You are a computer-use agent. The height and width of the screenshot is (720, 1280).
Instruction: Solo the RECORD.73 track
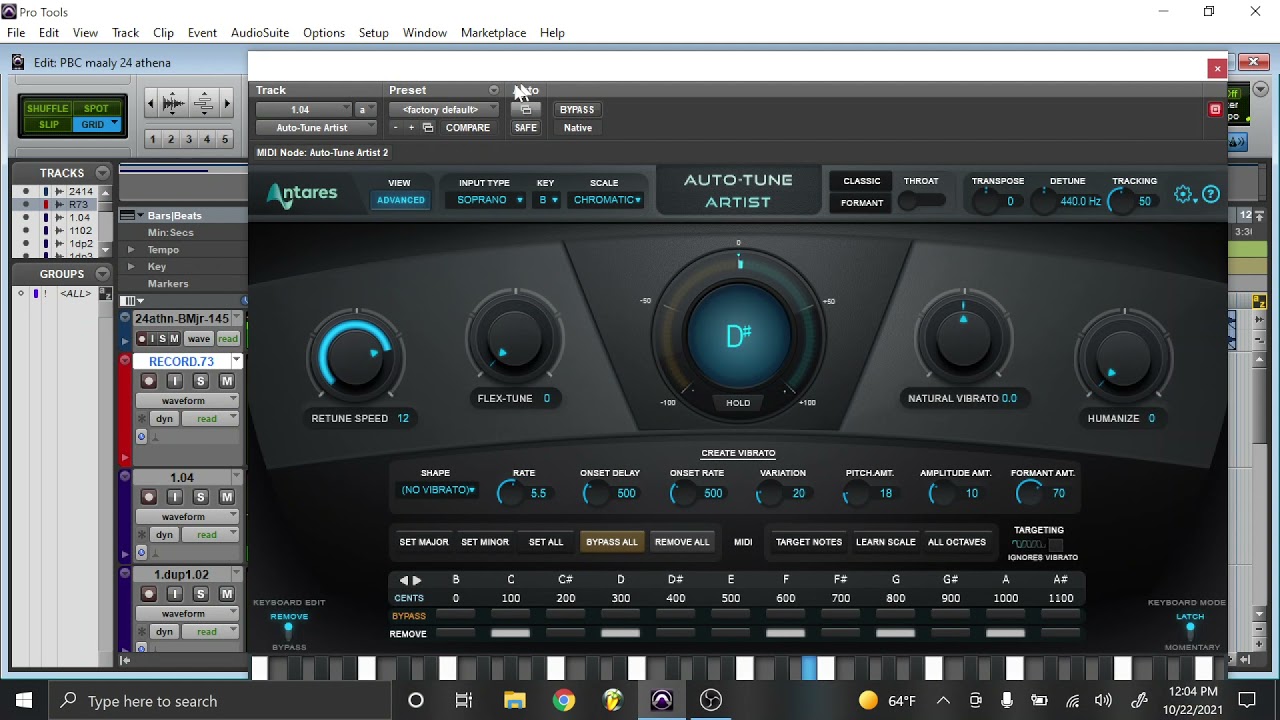tap(201, 381)
